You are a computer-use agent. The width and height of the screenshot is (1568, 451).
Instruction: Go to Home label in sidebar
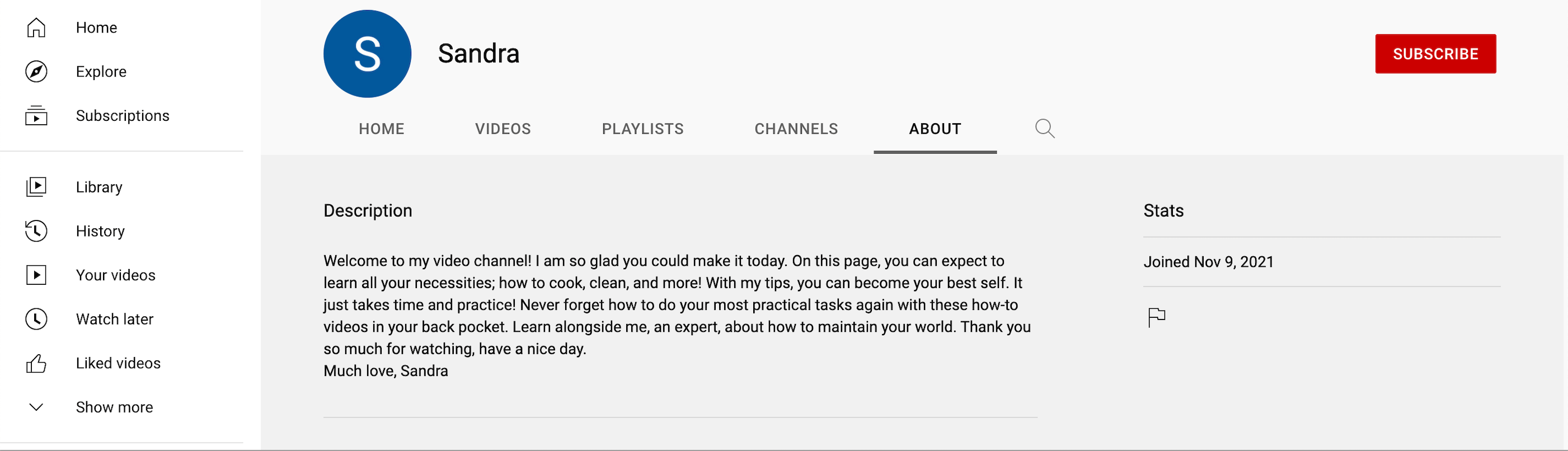click(x=96, y=27)
